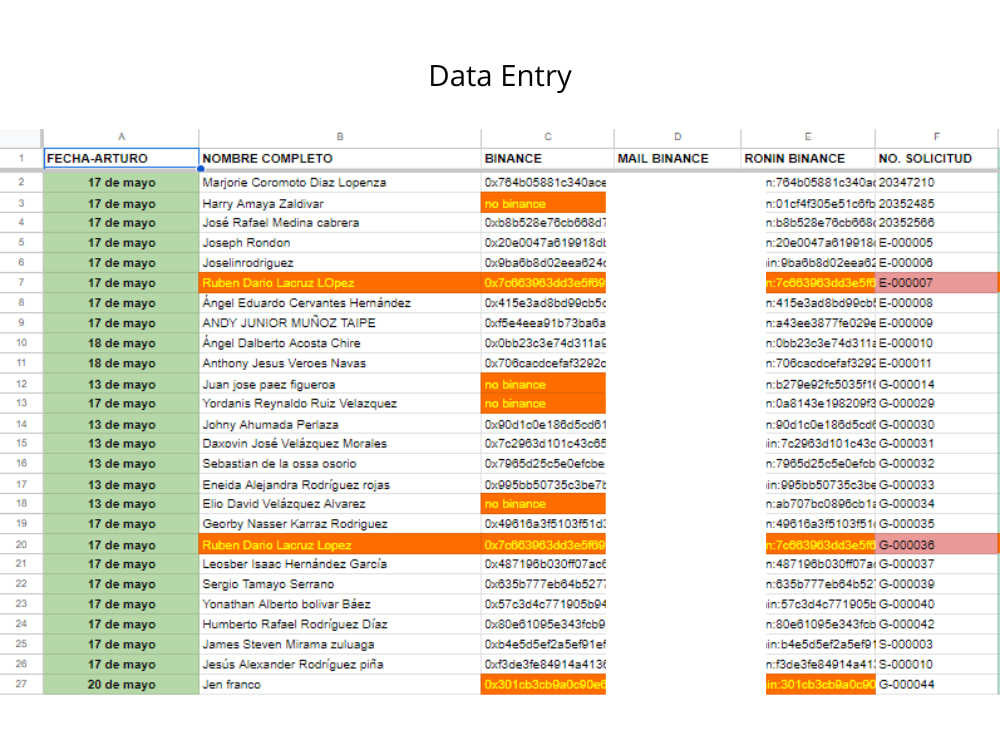Select column E header
This screenshot has height=750, width=1000.
pos(808,137)
